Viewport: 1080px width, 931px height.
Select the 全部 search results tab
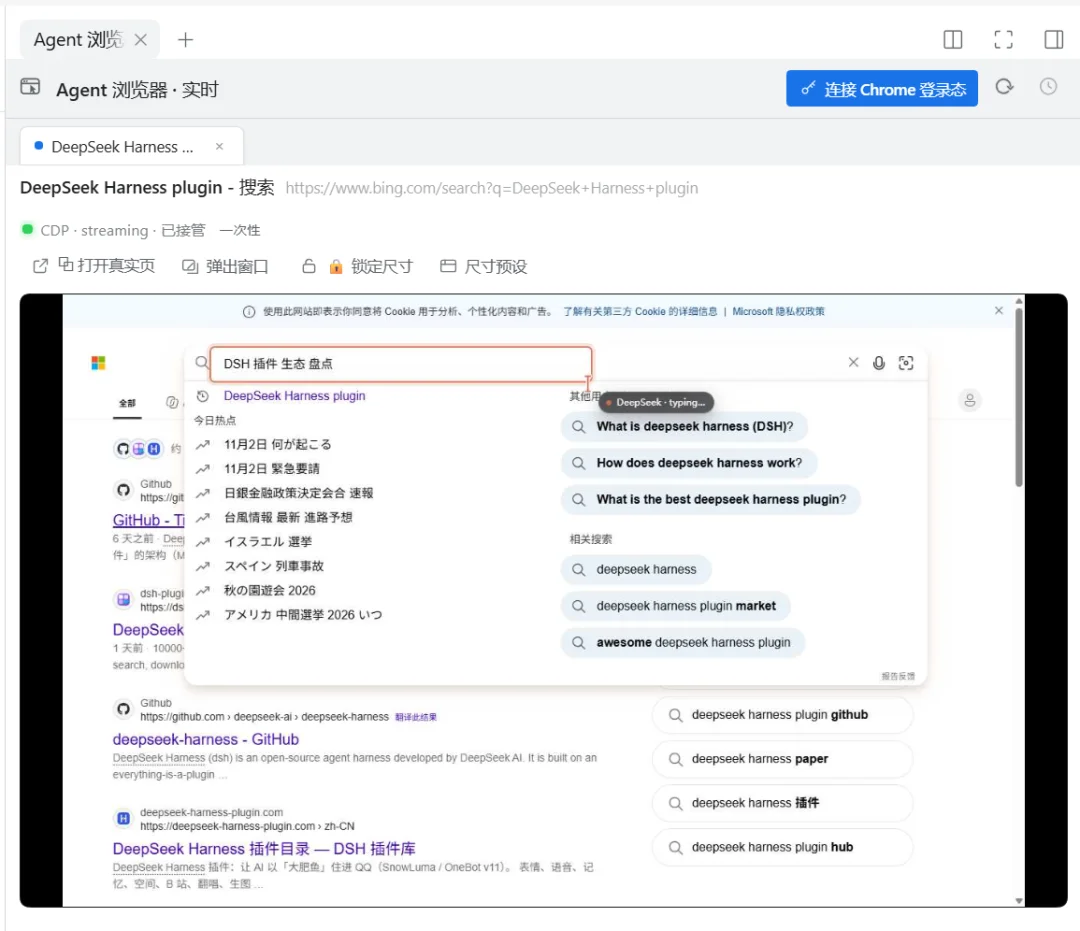point(127,404)
